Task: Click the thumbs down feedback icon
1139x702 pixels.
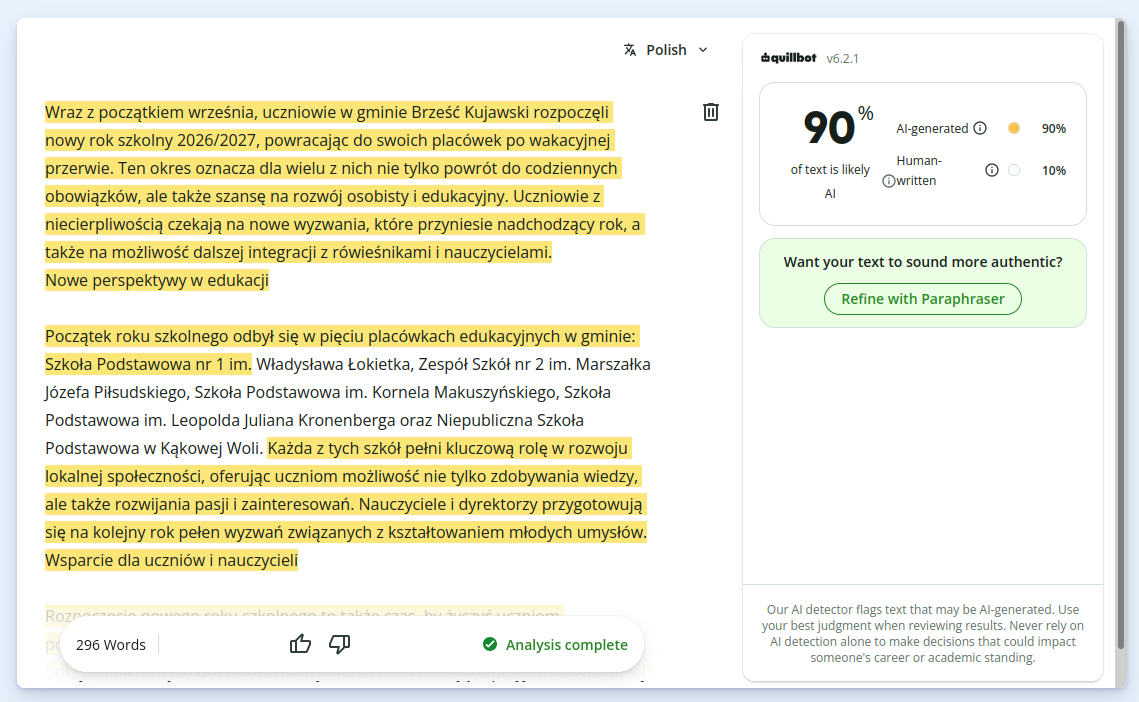Action: point(339,644)
